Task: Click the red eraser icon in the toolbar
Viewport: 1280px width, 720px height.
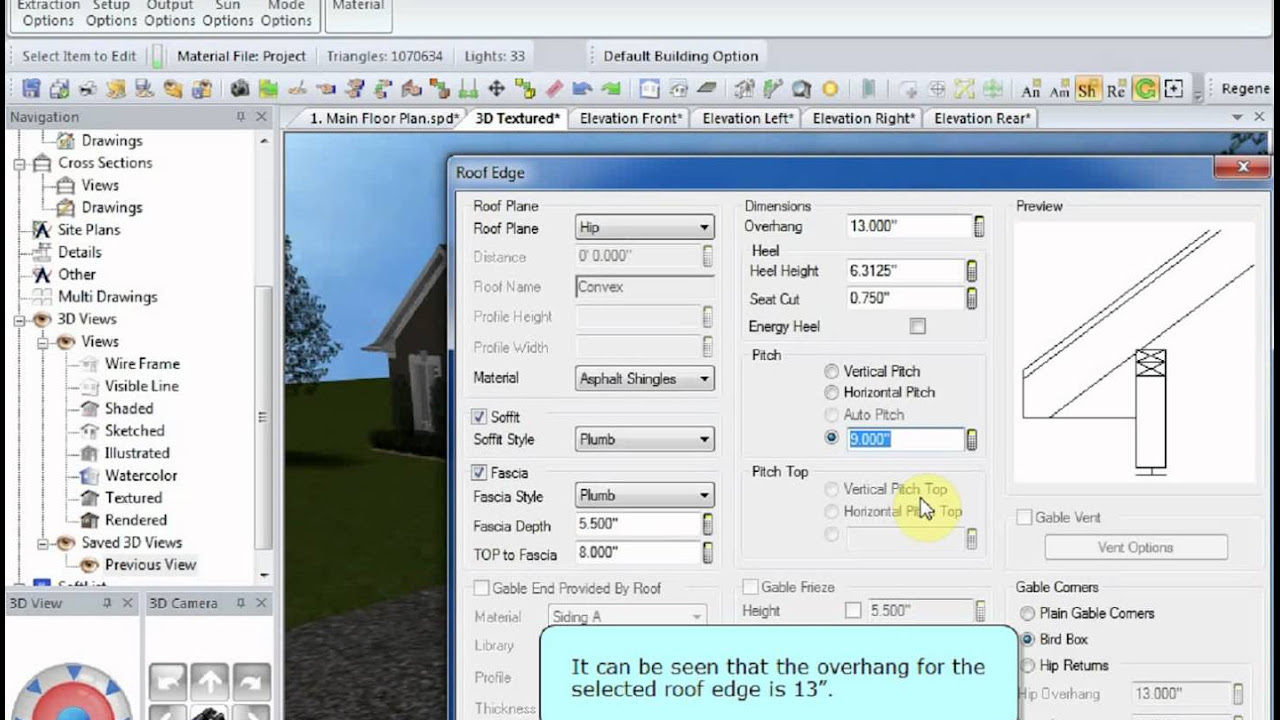Action: [554, 89]
